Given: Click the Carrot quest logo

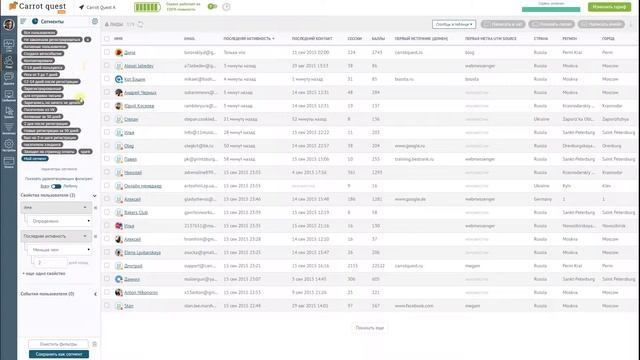Looking at the screenshot, I should coord(37,7).
